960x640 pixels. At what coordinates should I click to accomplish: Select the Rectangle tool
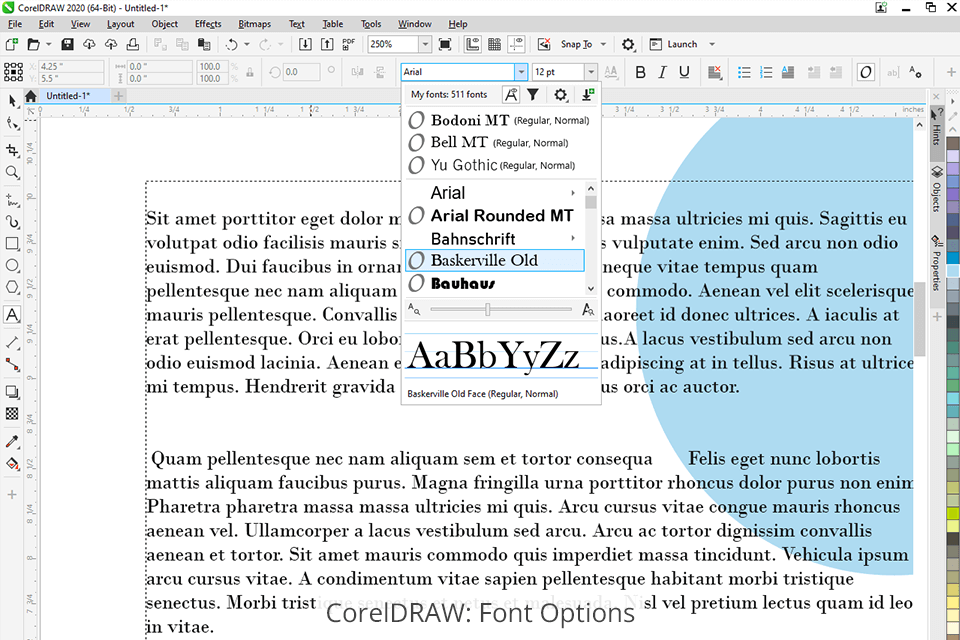[x=12, y=243]
